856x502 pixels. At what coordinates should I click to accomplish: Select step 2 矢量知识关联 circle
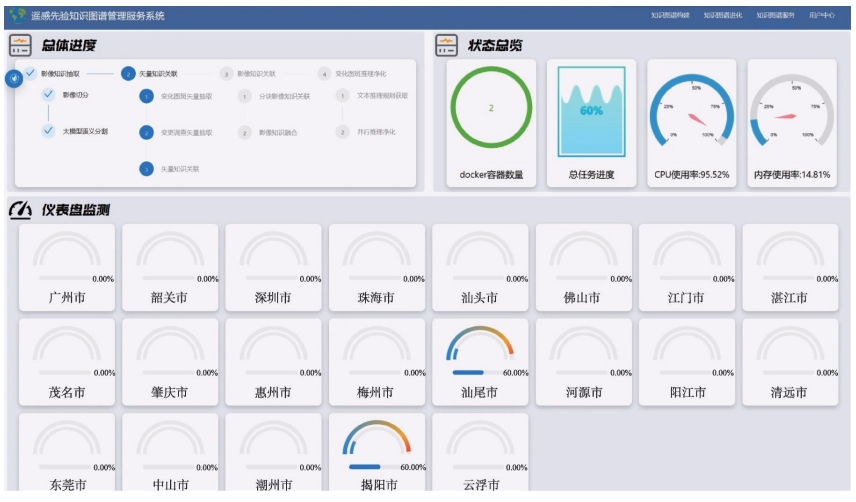[128, 73]
